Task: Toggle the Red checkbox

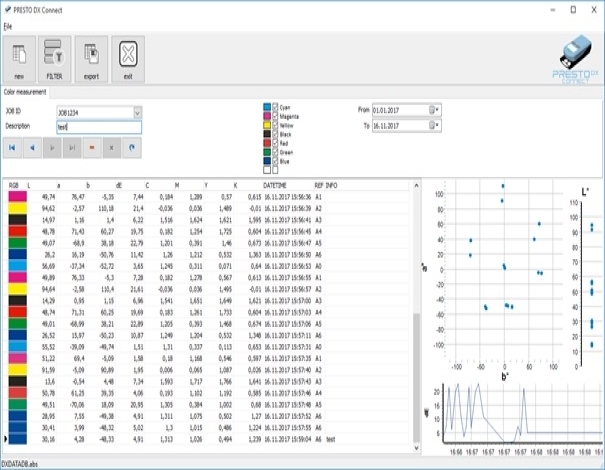Action: tap(275, 143)
